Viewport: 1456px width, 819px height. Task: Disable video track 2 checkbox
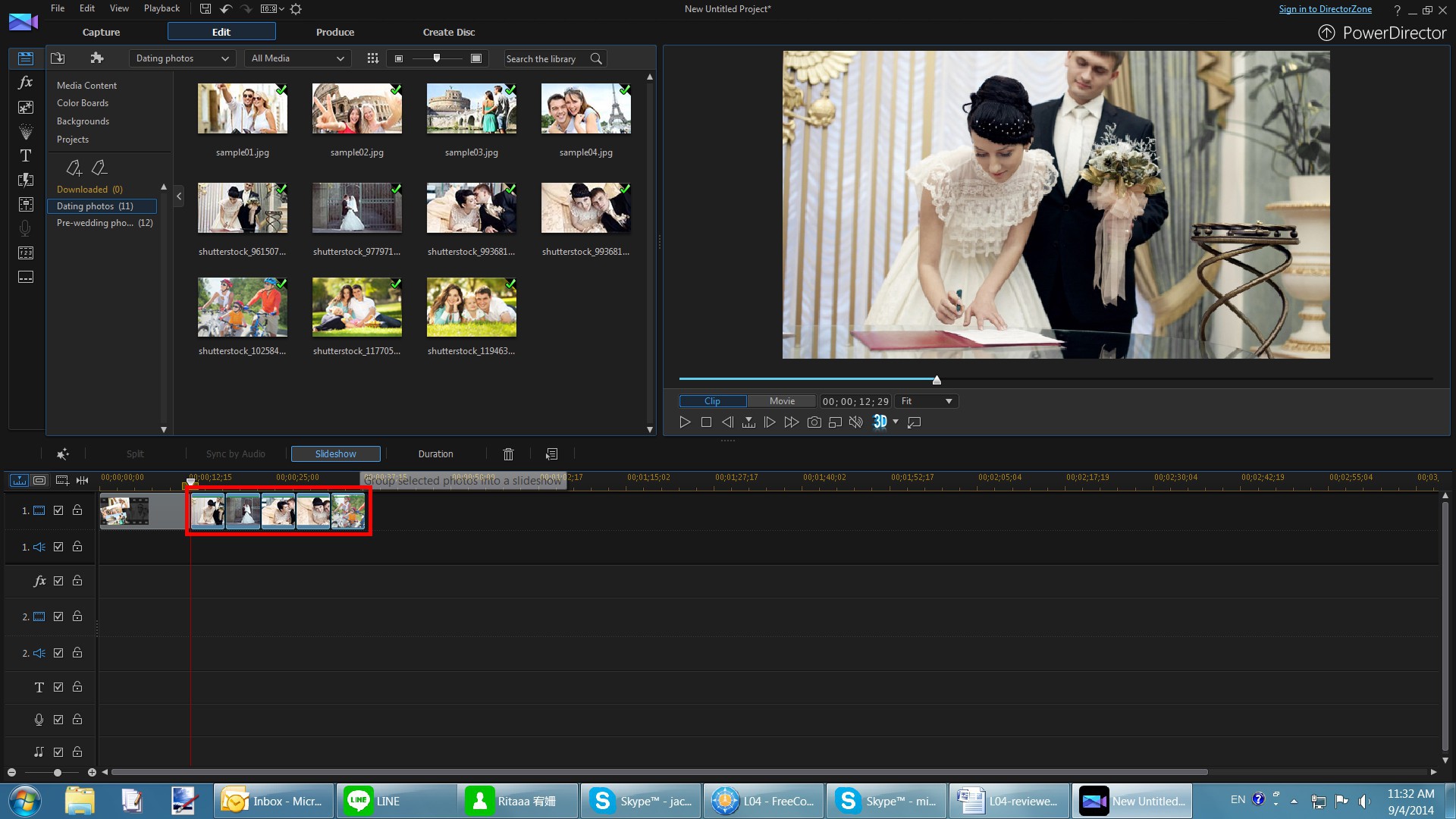[58, 617]
